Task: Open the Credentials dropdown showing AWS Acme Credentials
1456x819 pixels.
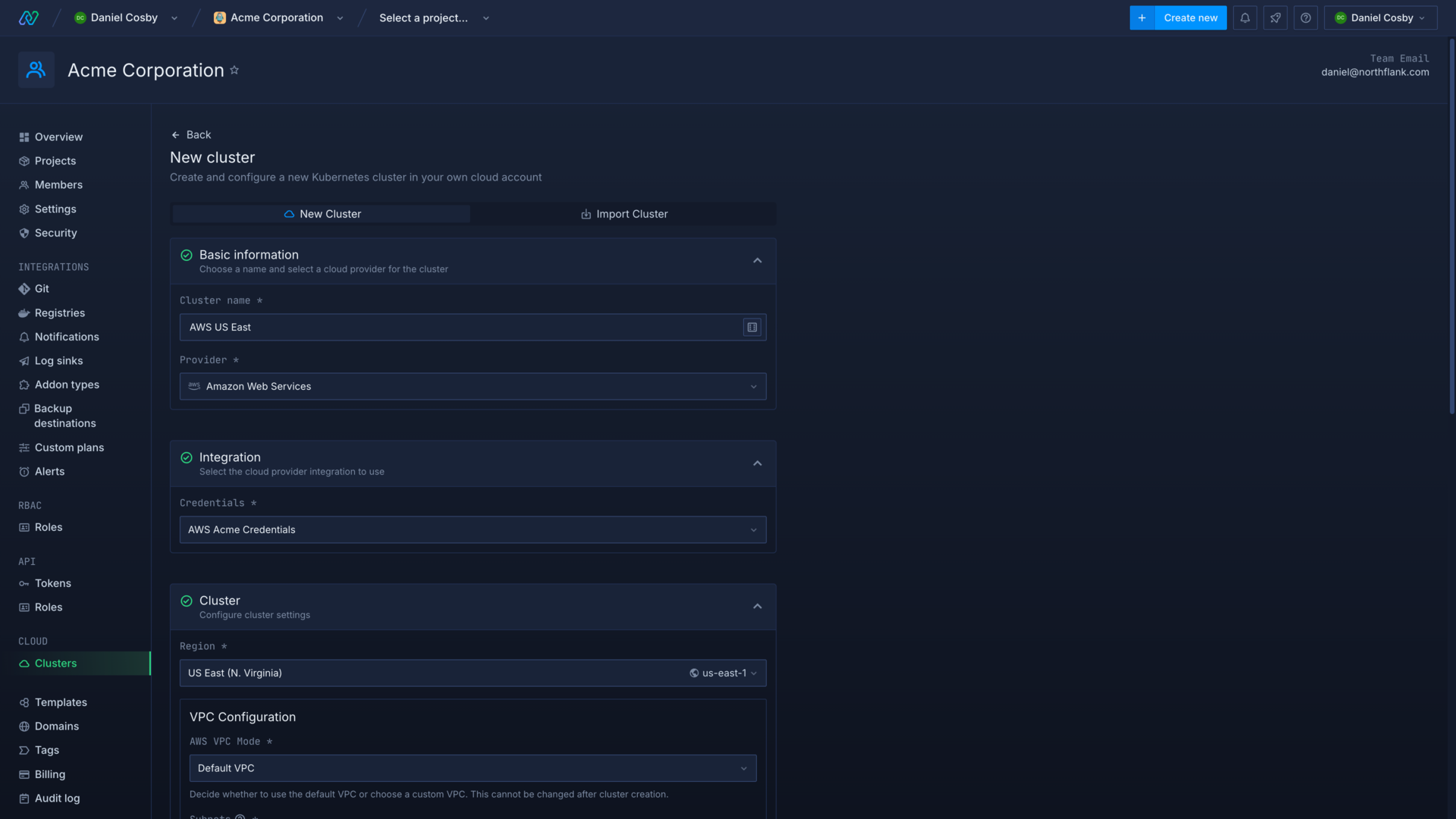Action: [472, 529]
